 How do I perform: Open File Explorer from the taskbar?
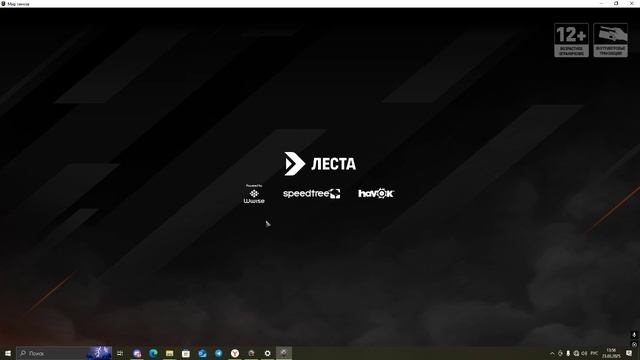click(x=169, y=353)
